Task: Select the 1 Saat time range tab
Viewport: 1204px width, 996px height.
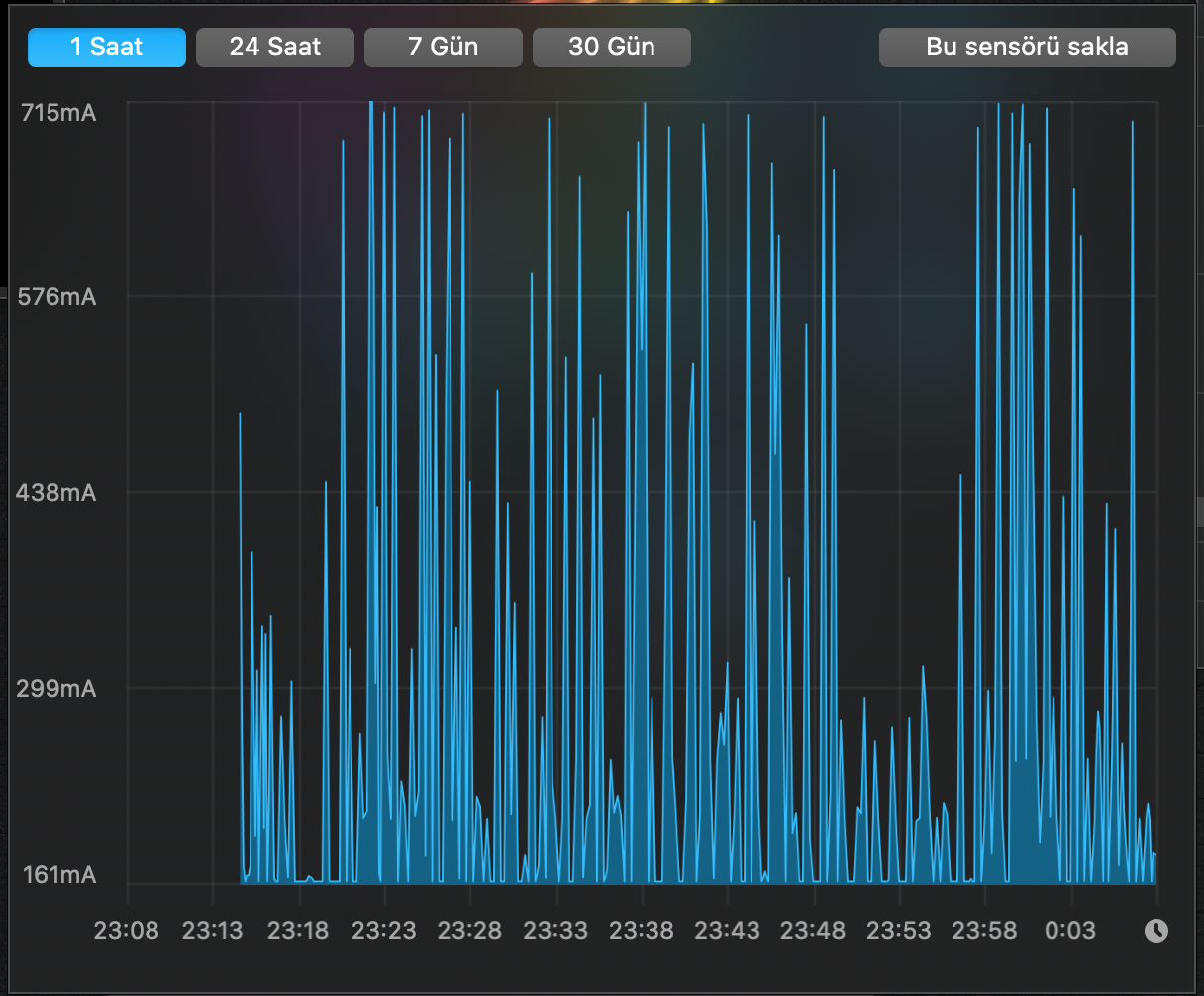Action: [106, 47]
